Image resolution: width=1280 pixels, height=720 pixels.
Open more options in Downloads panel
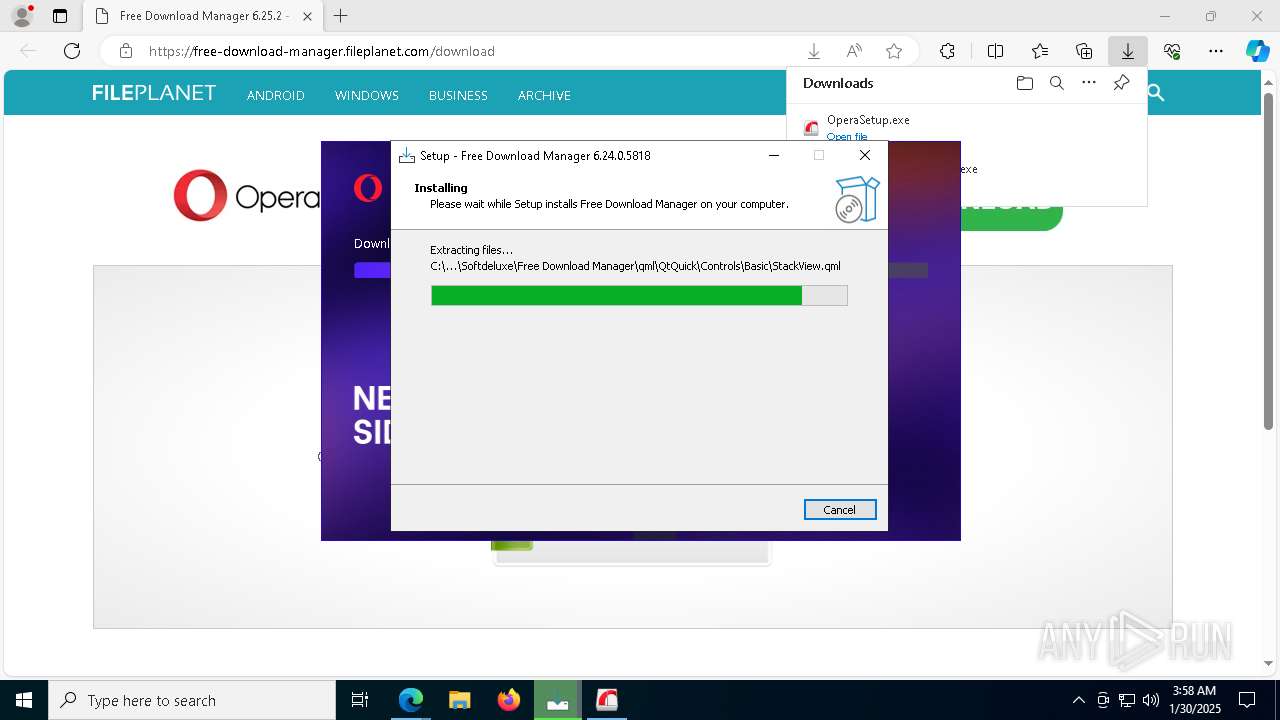pos(1089,83)
